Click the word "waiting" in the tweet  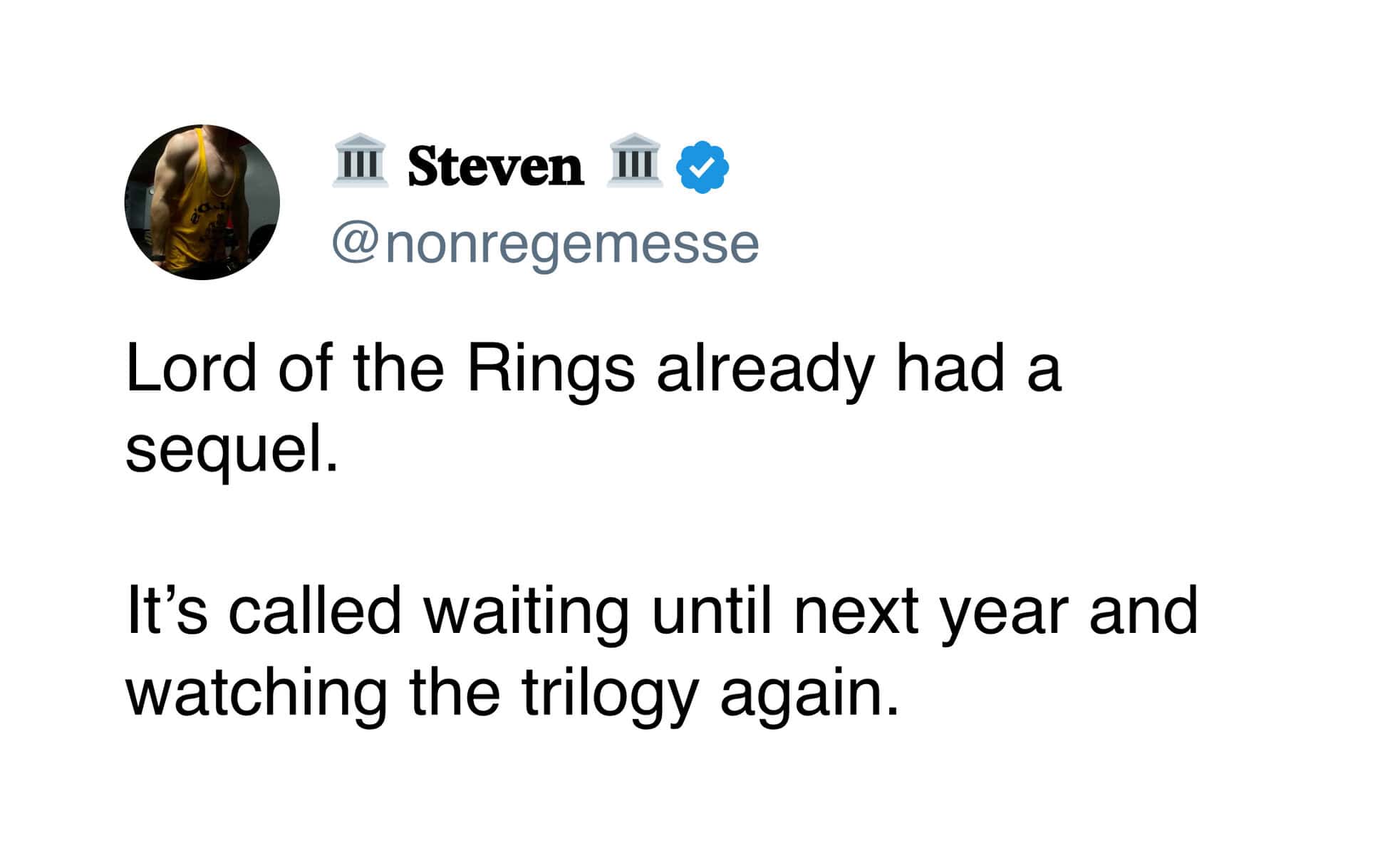click(527, 612)
